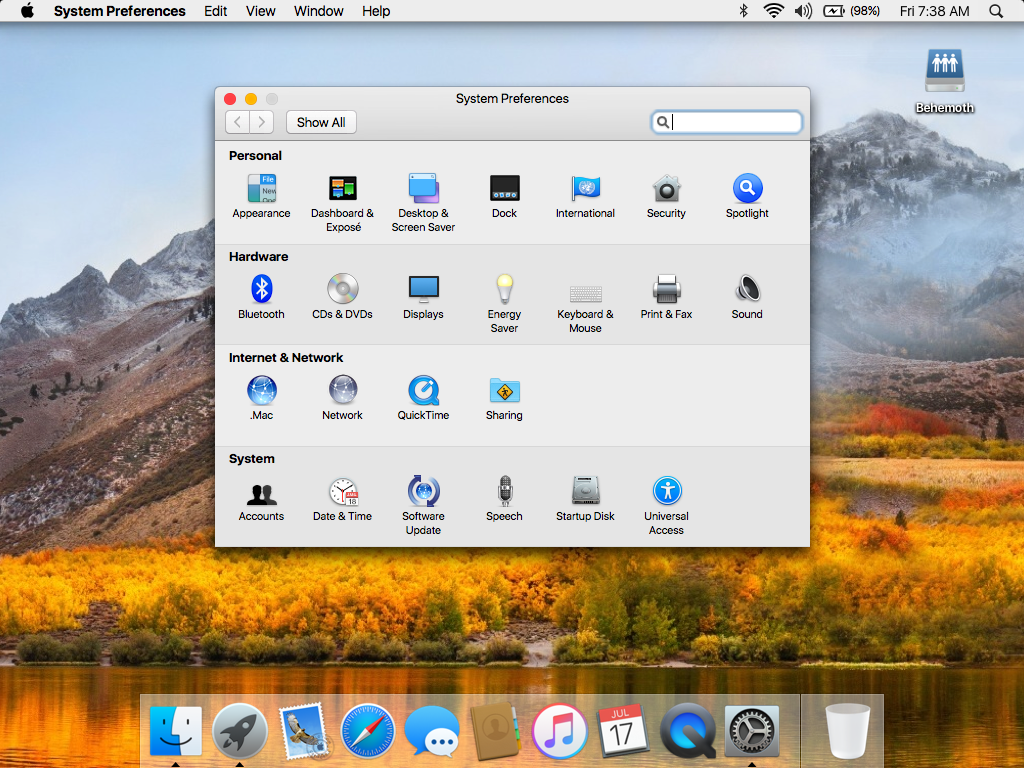Screen dimensions: 1024x768
Task: Open the Spotlight preference pane
Action: click(x=747, y=189)
